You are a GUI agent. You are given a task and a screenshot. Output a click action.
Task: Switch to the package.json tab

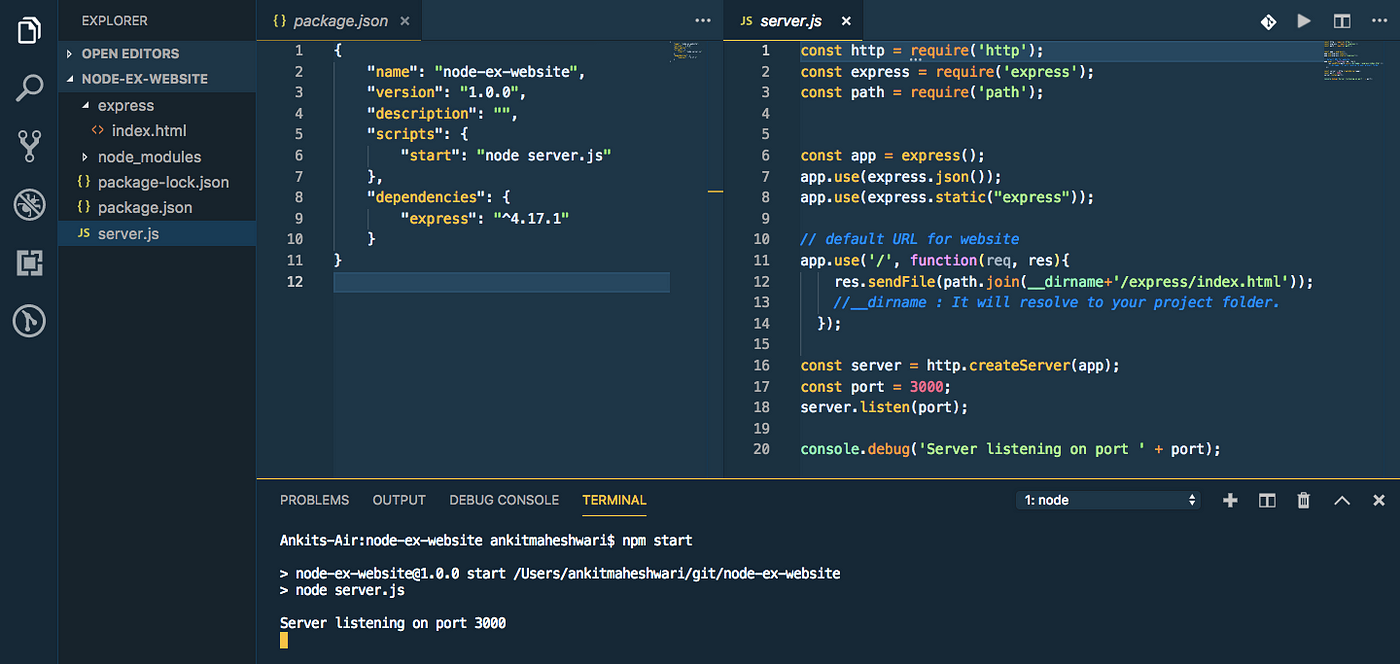[x=340, y=21]
